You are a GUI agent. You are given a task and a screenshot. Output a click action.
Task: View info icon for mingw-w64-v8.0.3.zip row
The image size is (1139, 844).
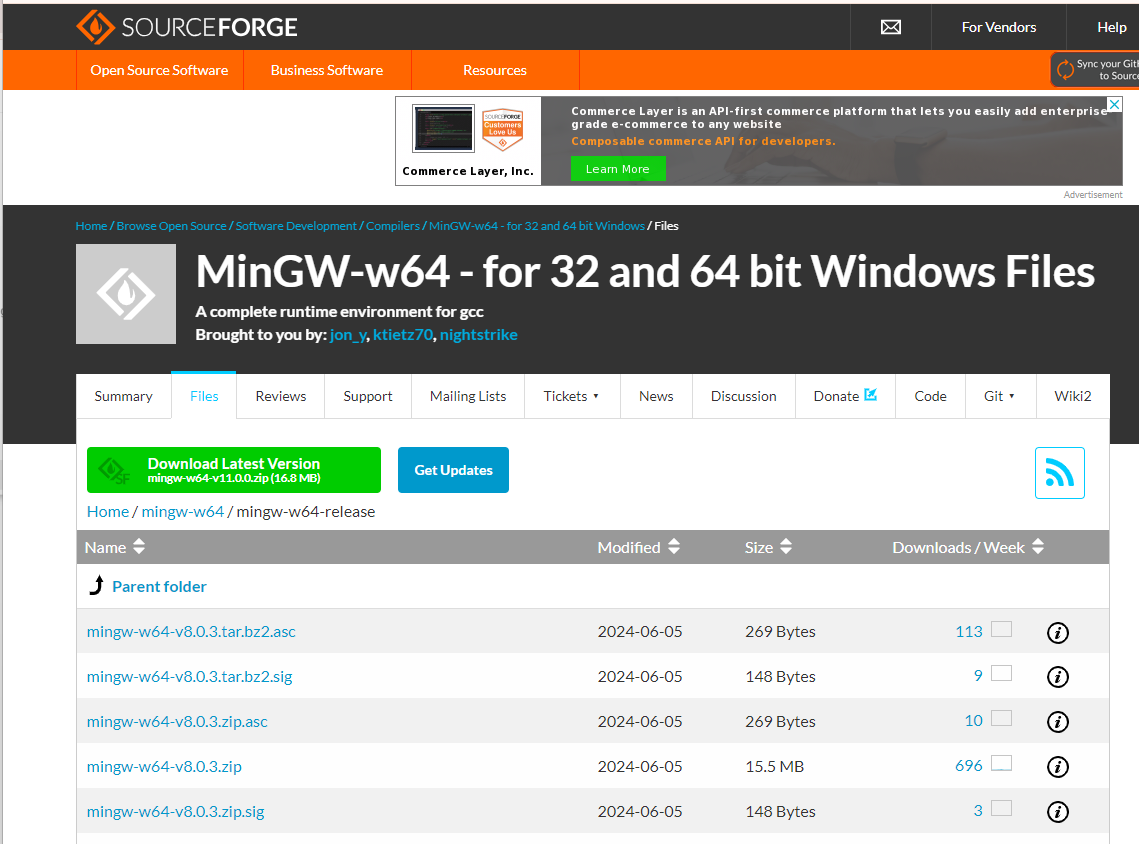point(1058,767)
